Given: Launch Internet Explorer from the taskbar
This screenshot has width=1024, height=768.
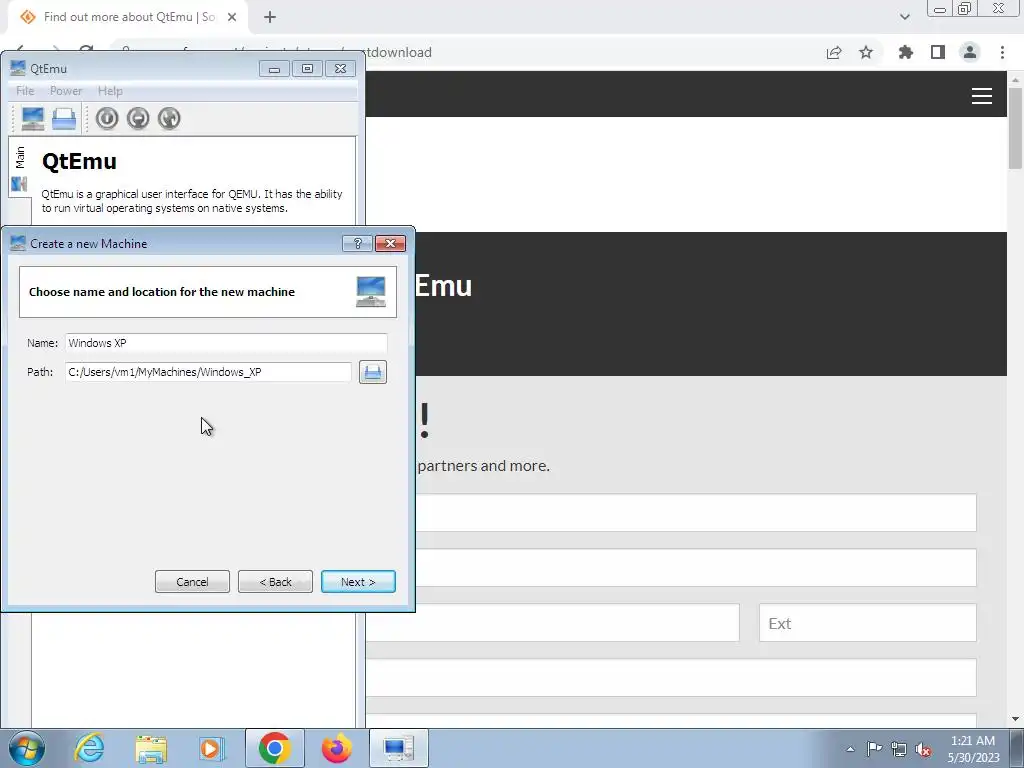Looking at the screenshot, I should point(89,748).
